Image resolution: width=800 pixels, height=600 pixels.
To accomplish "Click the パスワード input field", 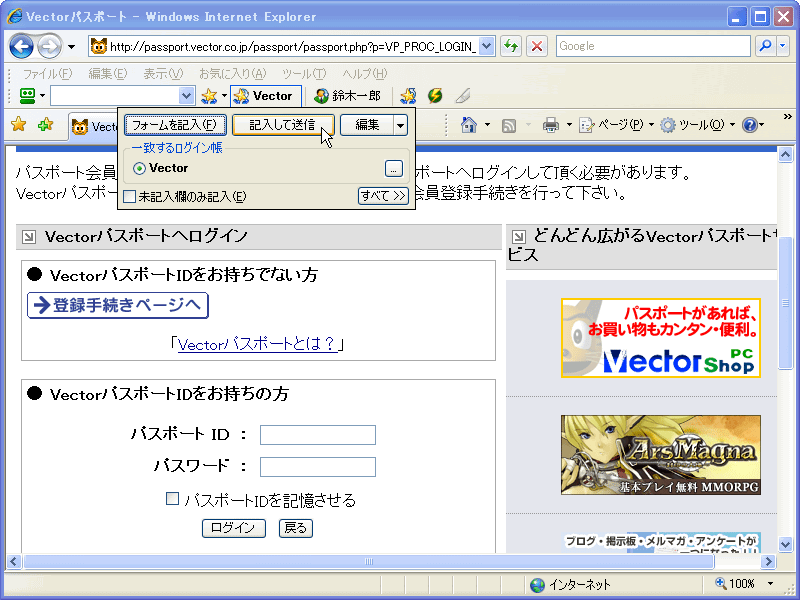I will click(318, 467).
